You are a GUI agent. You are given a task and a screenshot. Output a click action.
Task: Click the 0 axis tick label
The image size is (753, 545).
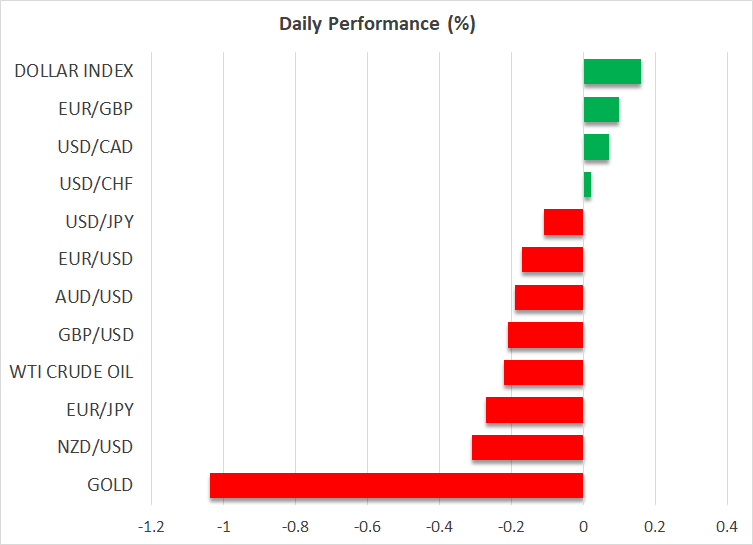click(583, 526)
